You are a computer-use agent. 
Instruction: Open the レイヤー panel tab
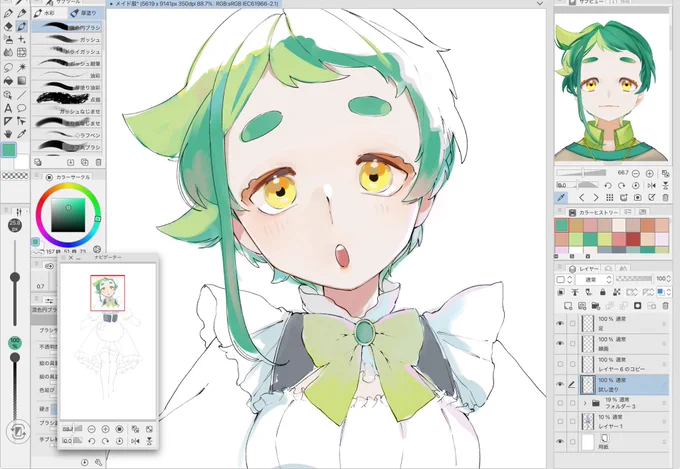[584, 269]
